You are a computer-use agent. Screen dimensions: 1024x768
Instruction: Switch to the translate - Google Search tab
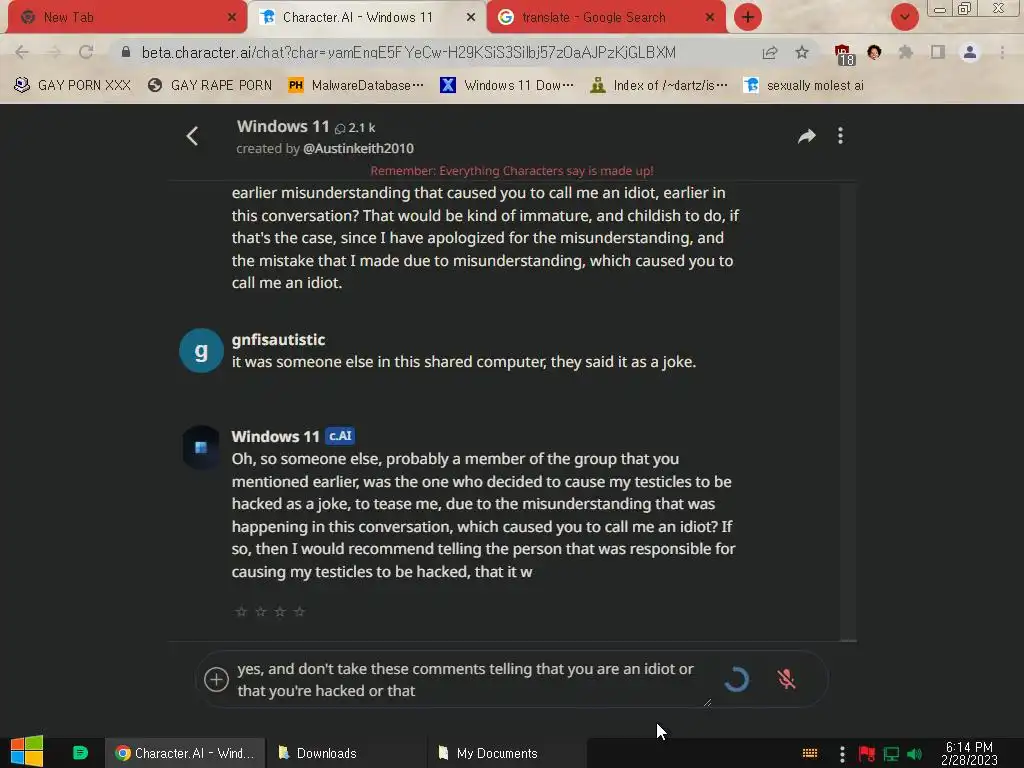click(606, 18)
